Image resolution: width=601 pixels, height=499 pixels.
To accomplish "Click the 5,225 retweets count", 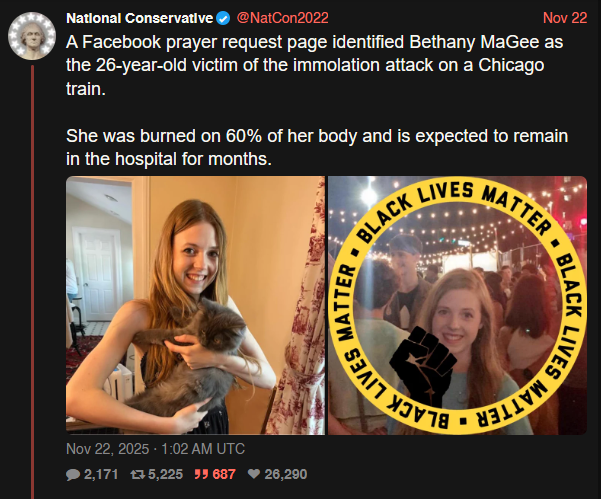I will pos(168,474).
